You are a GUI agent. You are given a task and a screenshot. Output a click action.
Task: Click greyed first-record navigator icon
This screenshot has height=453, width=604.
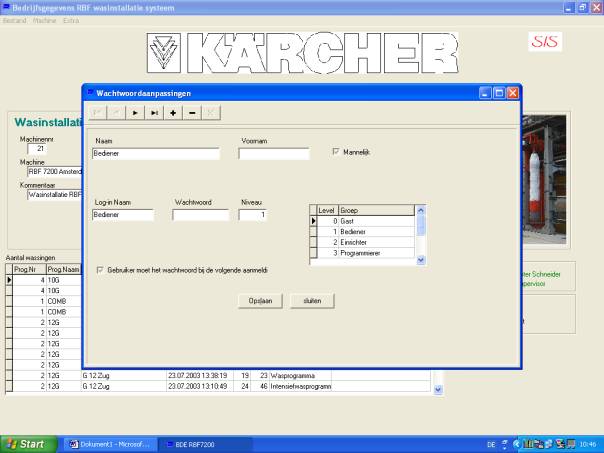point(97,113)
